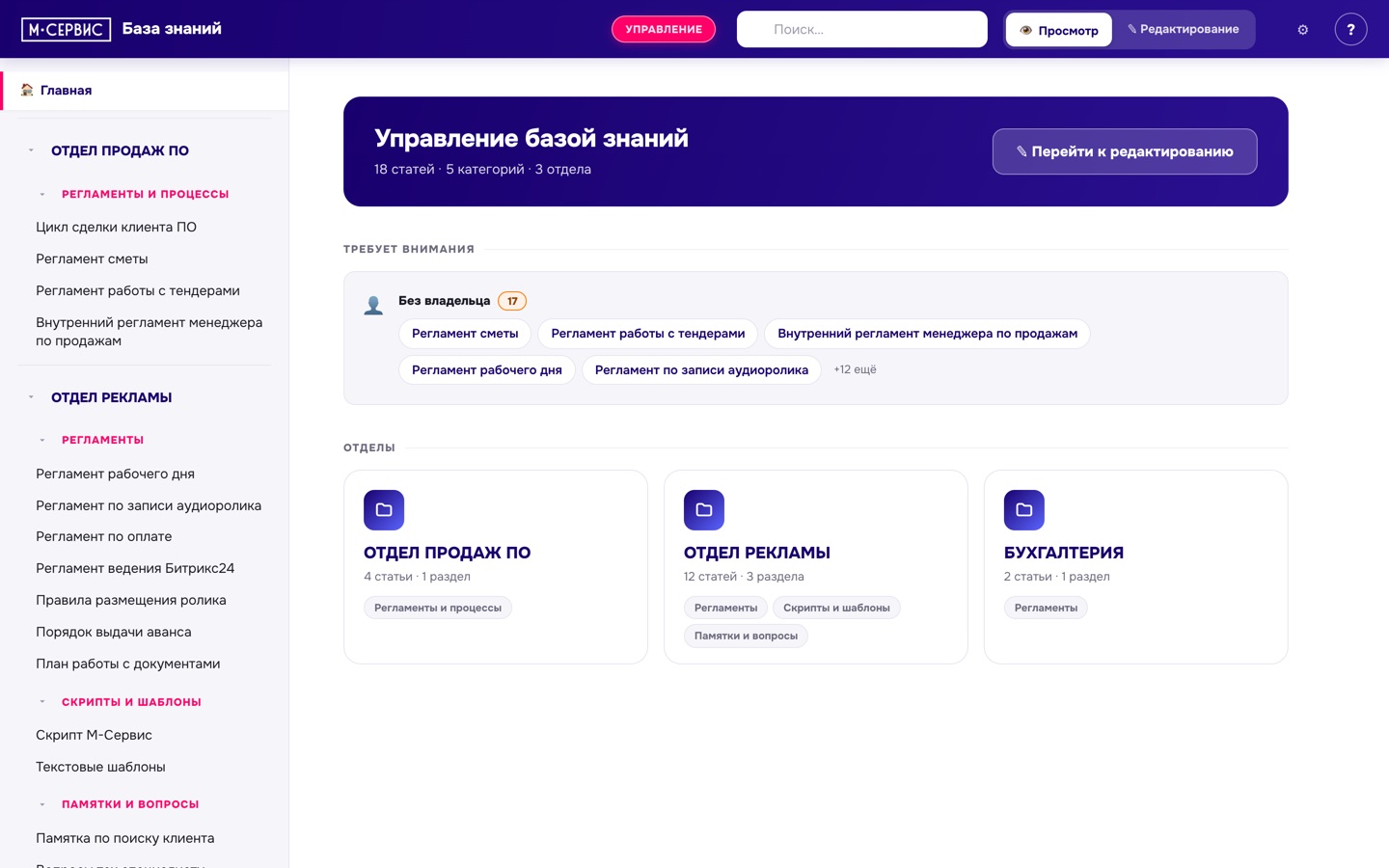Open Внутренний регламент менеджера по продажам in sidebar
This screenshot has width=1389, height=868.
coord(150,332)
